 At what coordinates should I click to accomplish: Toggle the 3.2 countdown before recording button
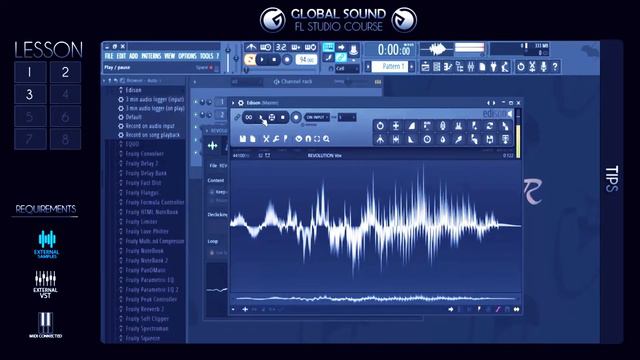280,47
